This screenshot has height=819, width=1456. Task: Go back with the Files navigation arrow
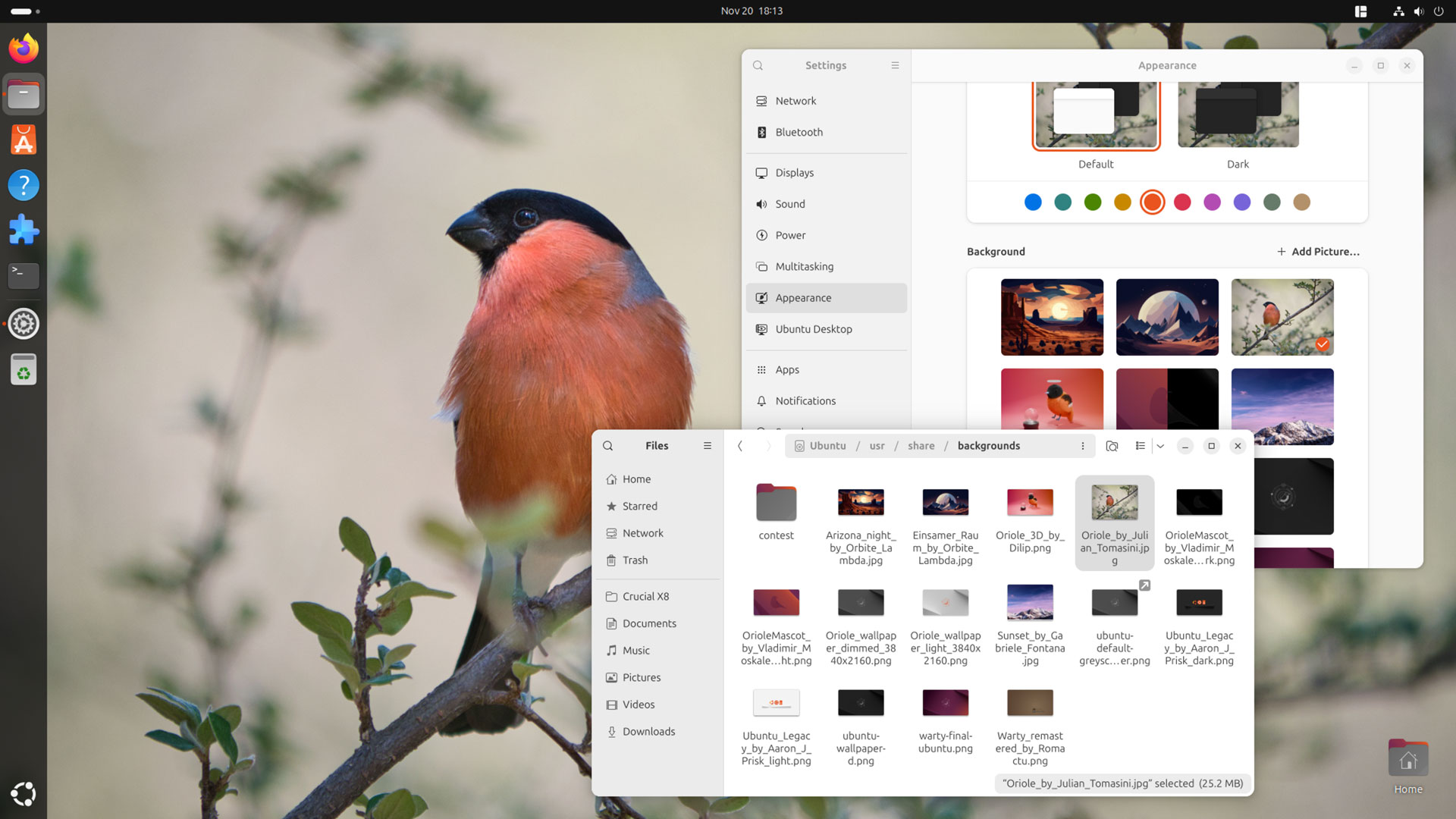tap(740, 446)
